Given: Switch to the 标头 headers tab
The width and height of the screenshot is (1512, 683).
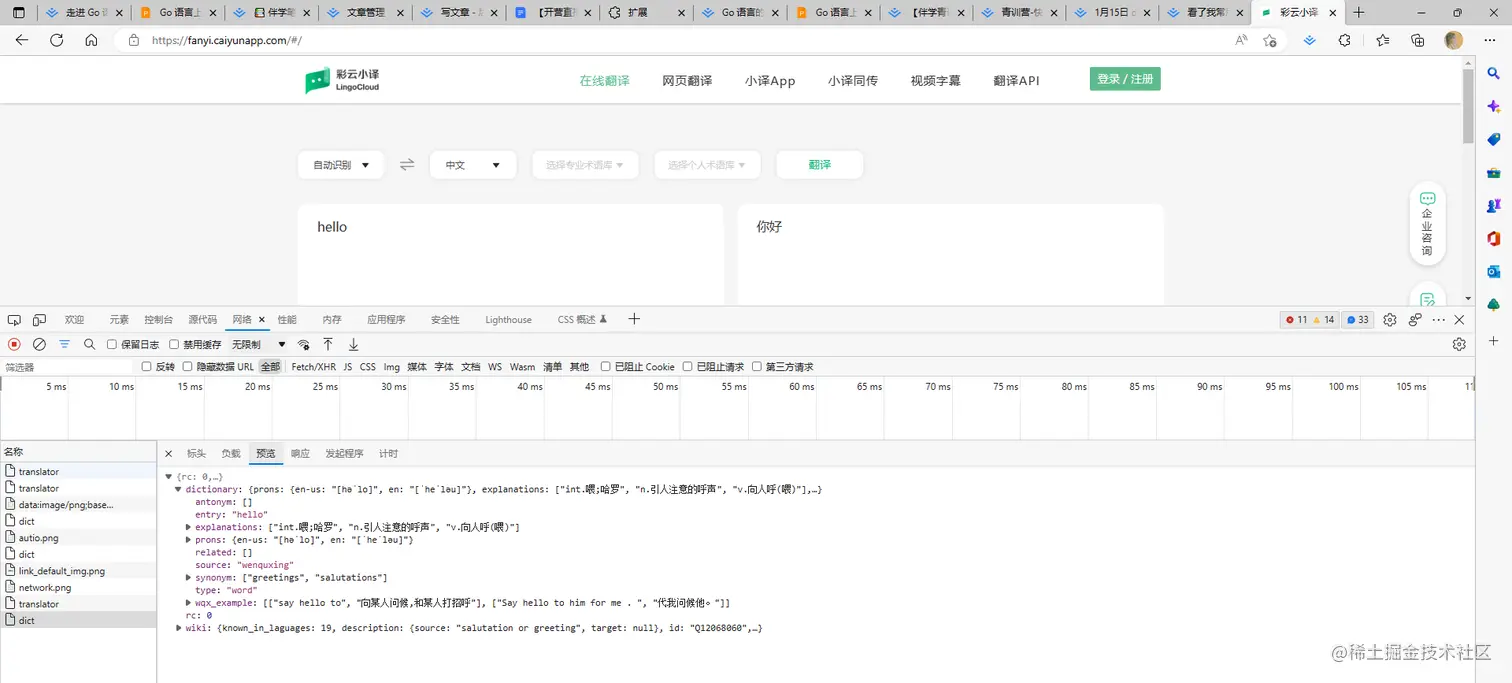Looking at the screenshot, I should click(196, 453).
